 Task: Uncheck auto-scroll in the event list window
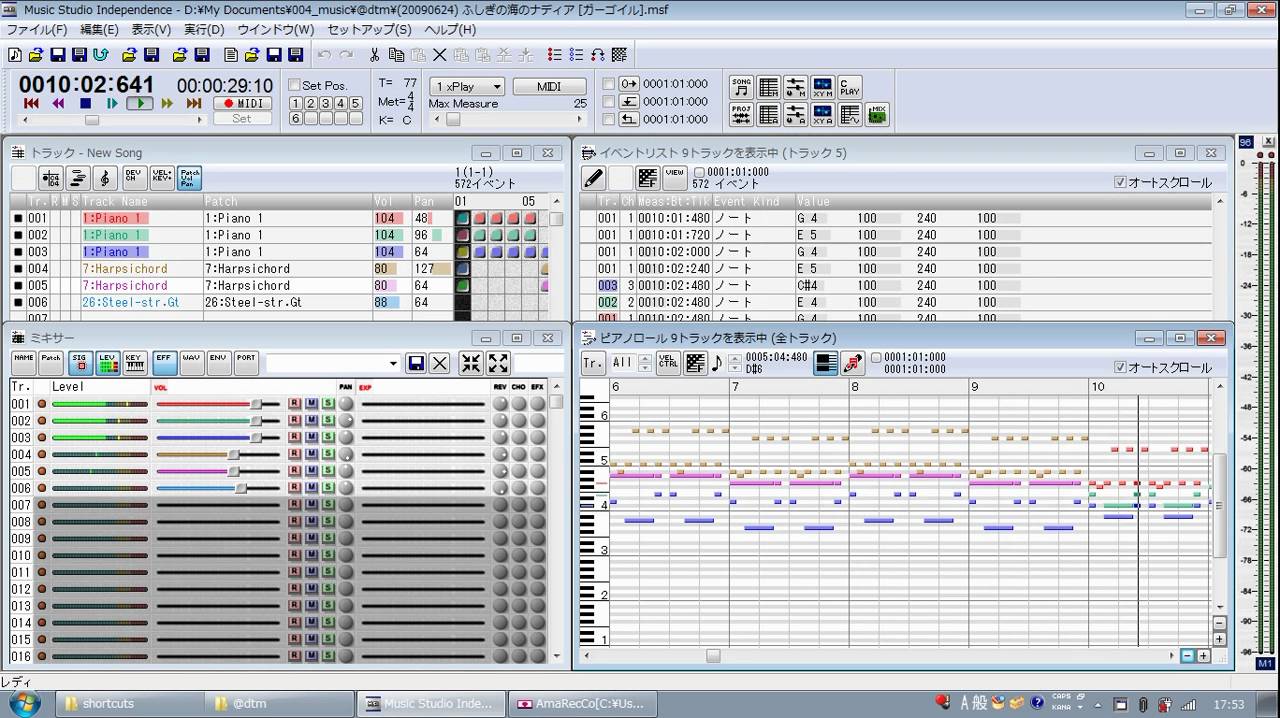tap(1120, 182)
